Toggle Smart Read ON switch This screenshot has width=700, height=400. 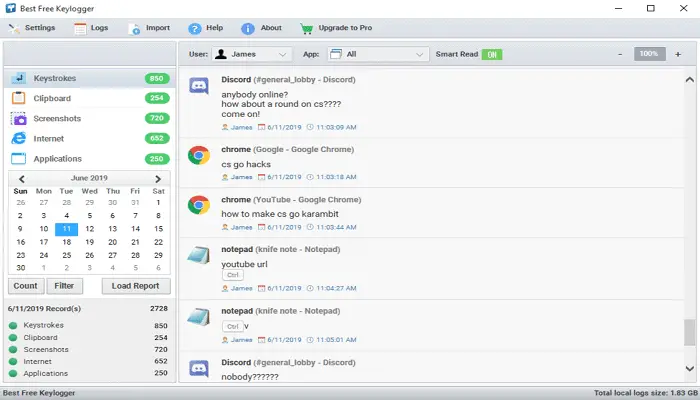pyautogui.click(x=492, y=54)
